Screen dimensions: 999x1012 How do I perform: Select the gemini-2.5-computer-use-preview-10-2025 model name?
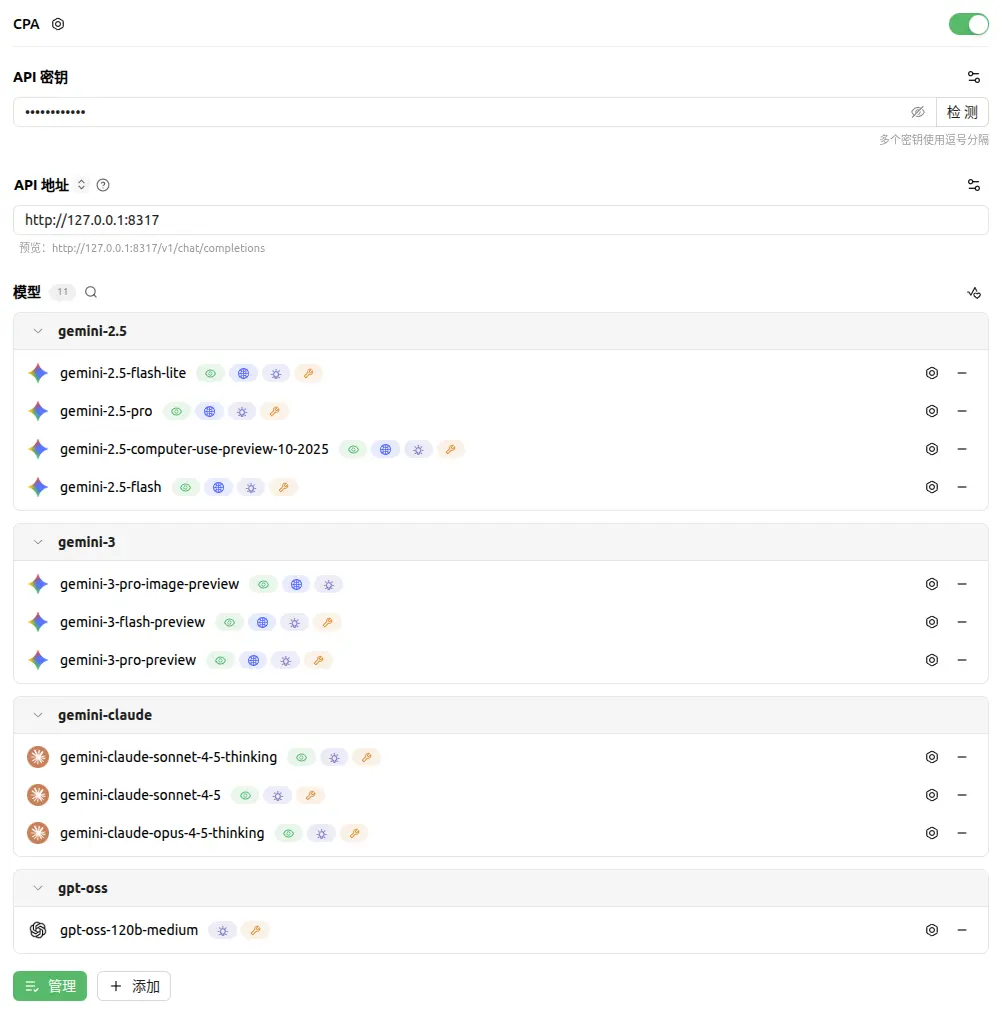tap(194, 449)
